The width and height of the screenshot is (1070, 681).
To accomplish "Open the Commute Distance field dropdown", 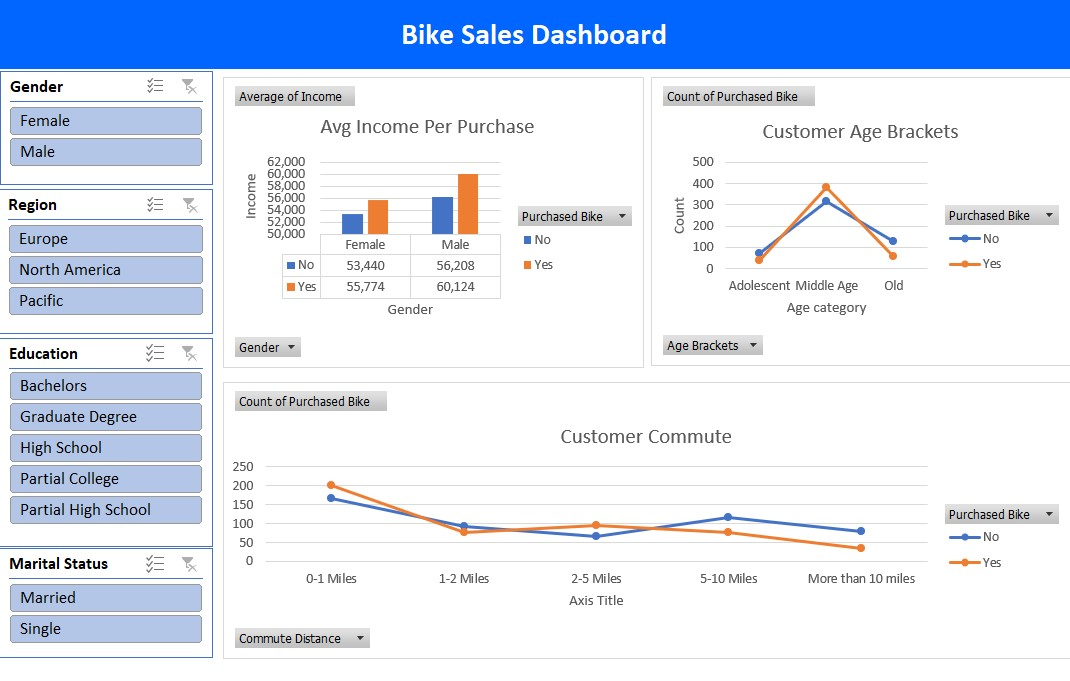I will pos(301,637).
